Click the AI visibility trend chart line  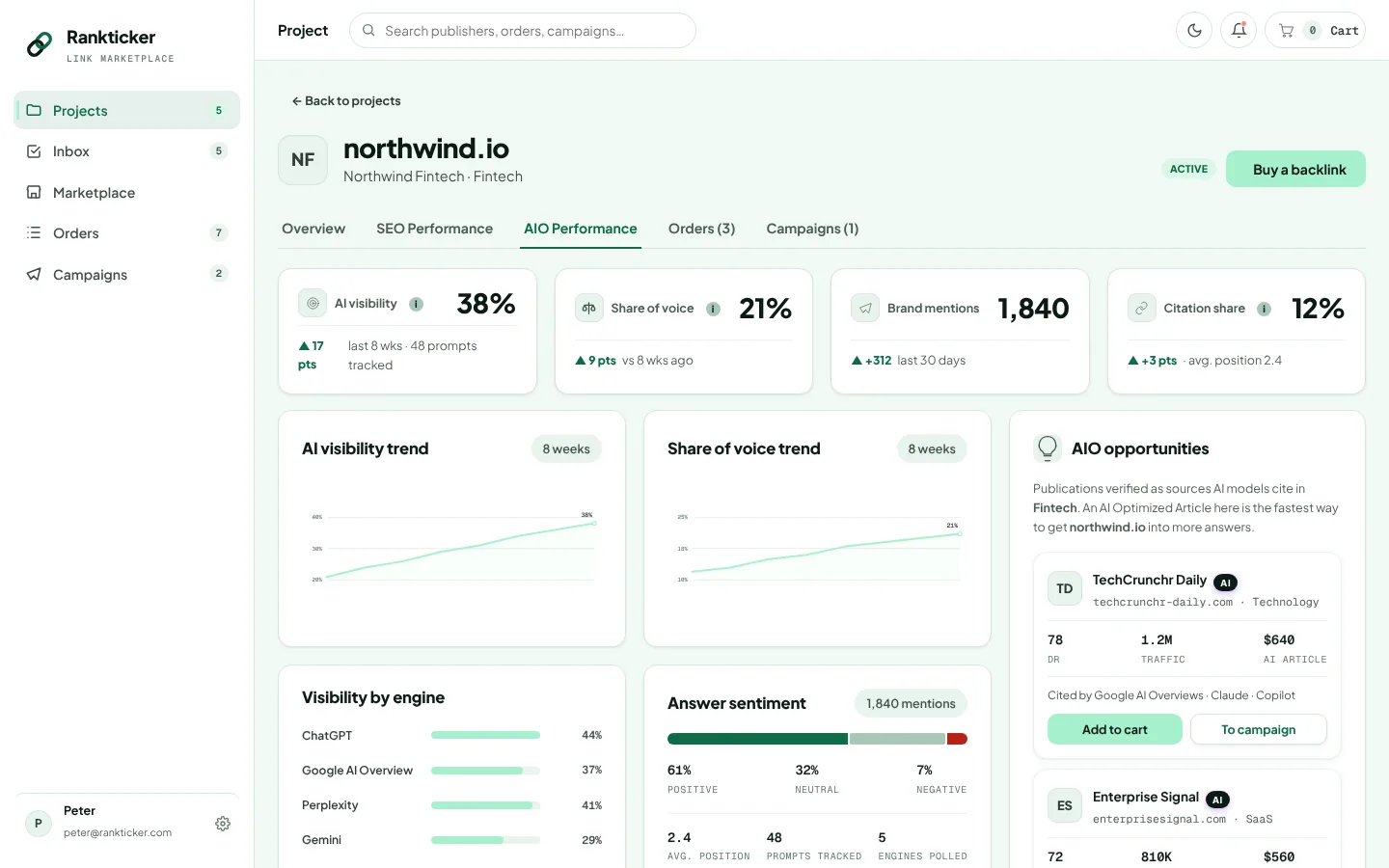point(460,550)
